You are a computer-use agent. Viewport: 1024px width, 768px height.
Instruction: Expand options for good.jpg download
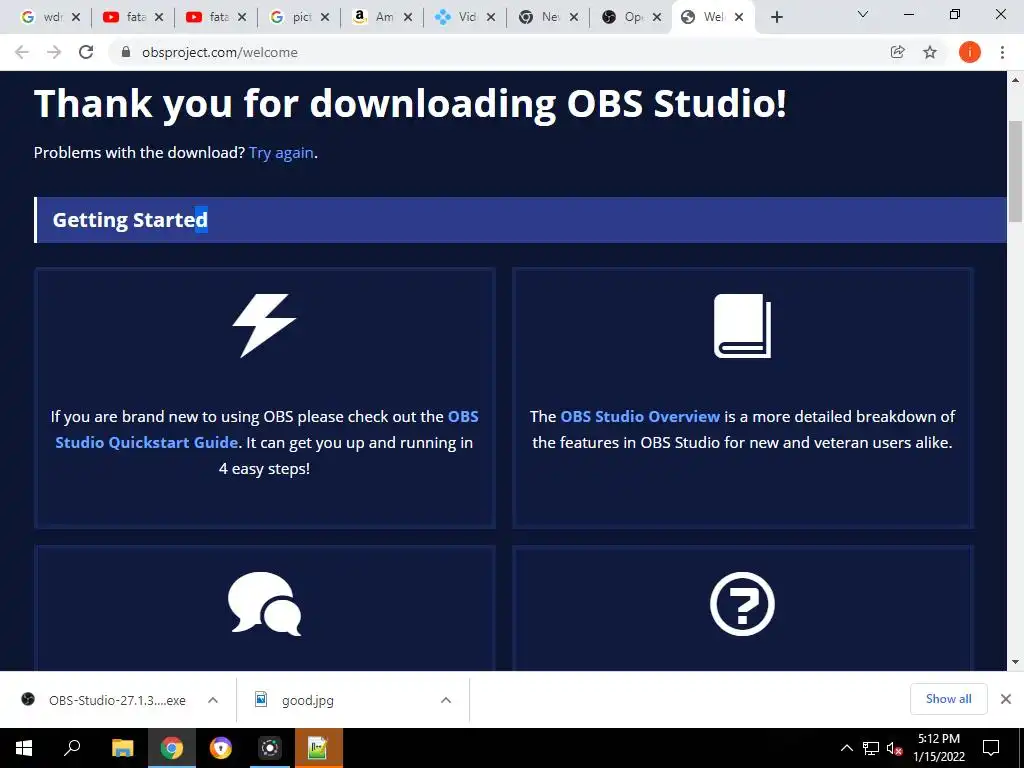coord(446,700)
